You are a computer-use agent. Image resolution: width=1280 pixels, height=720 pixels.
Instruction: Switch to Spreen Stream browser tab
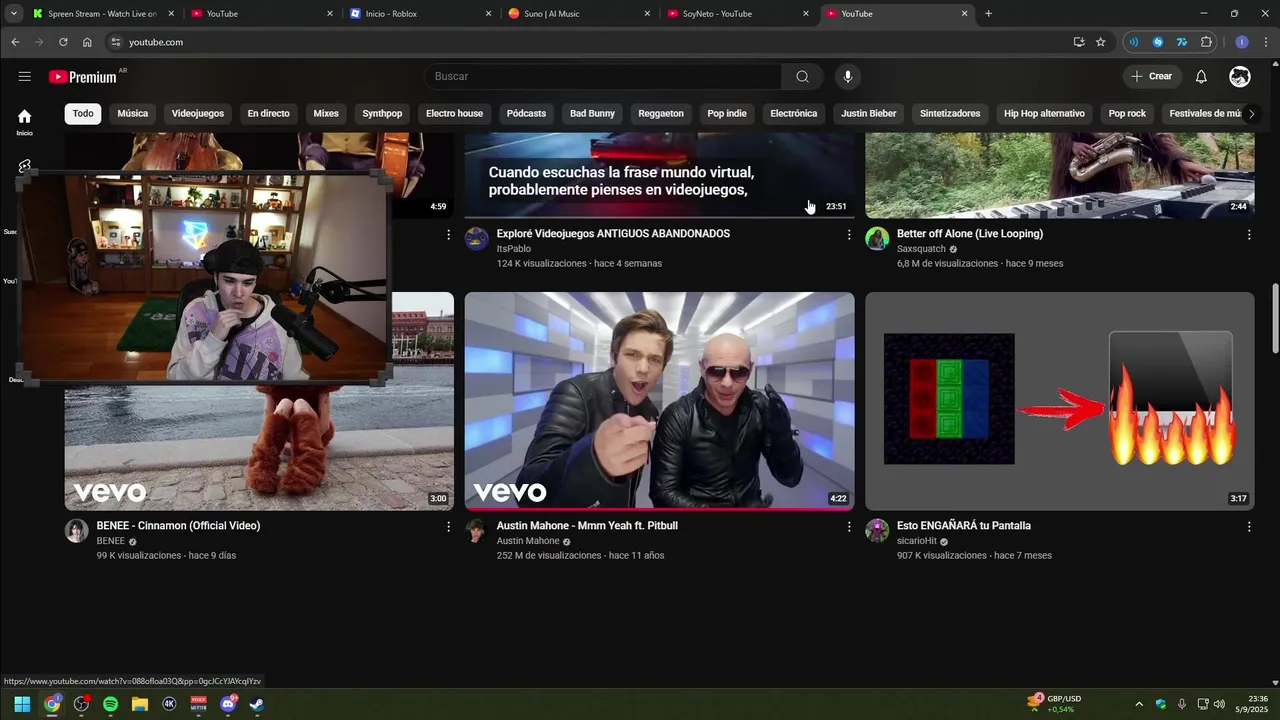click(103, 14)
